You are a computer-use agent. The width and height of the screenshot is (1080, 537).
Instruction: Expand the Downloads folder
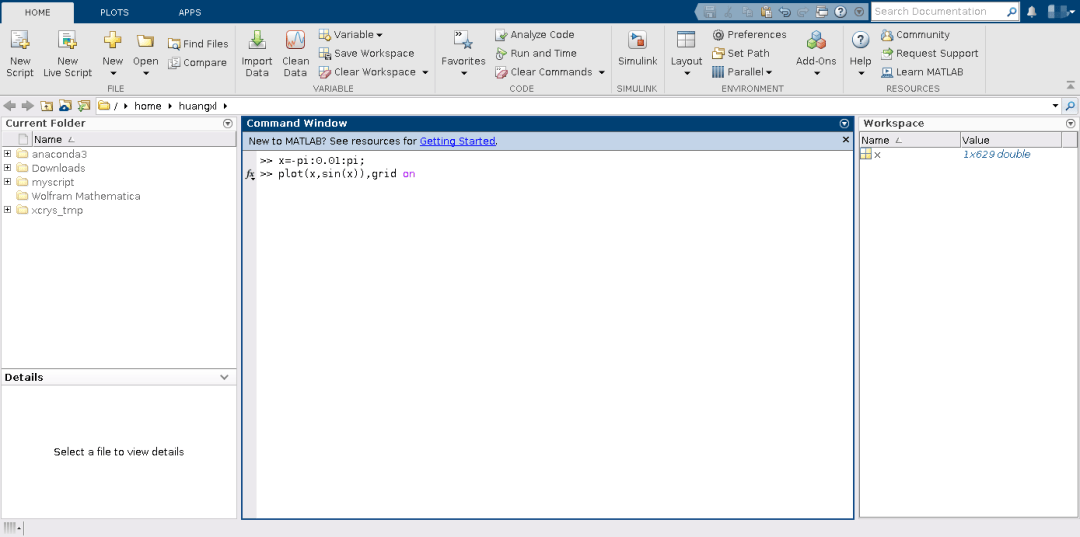point(8,168)
